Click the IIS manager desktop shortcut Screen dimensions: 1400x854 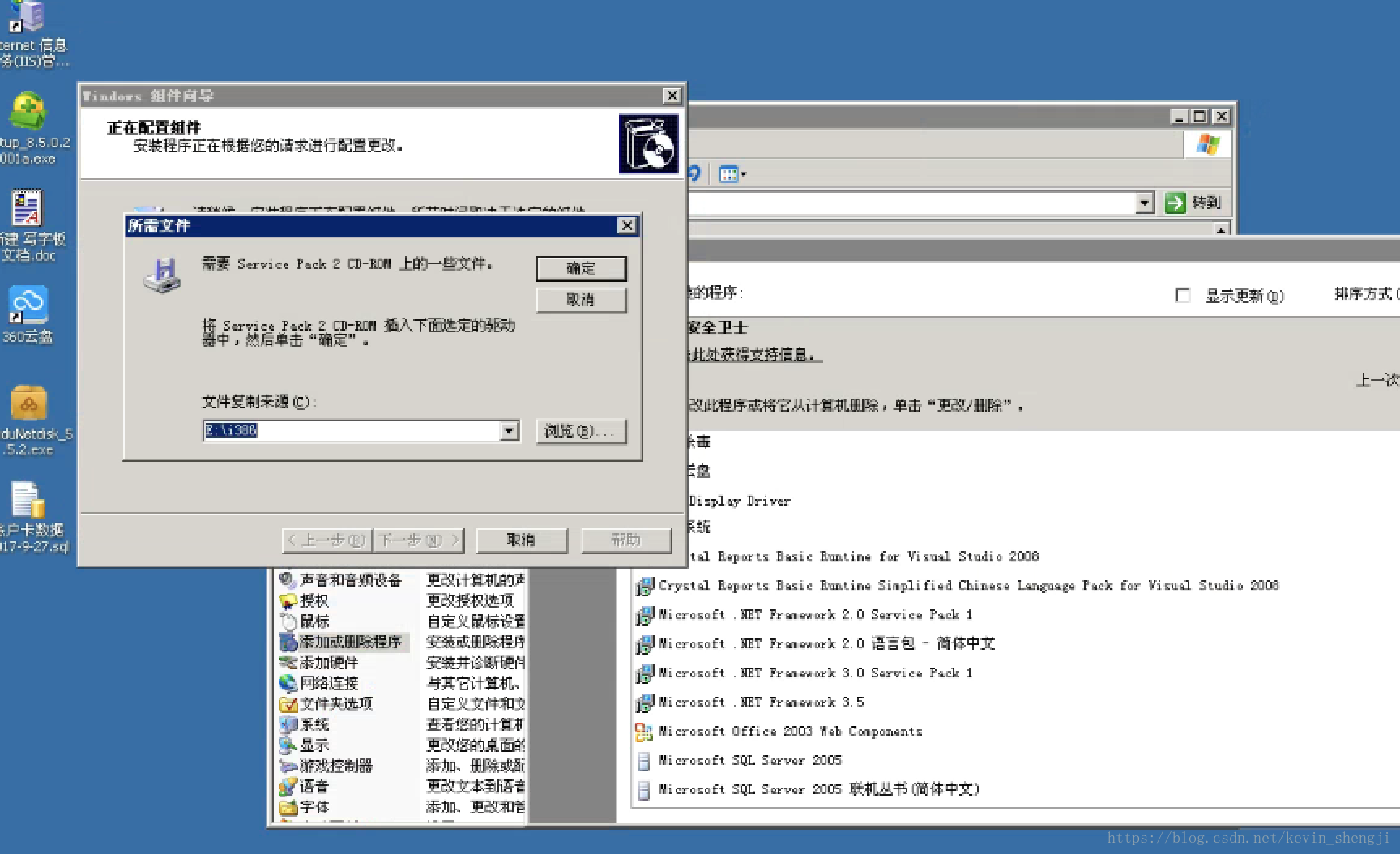tap(32, 34)
